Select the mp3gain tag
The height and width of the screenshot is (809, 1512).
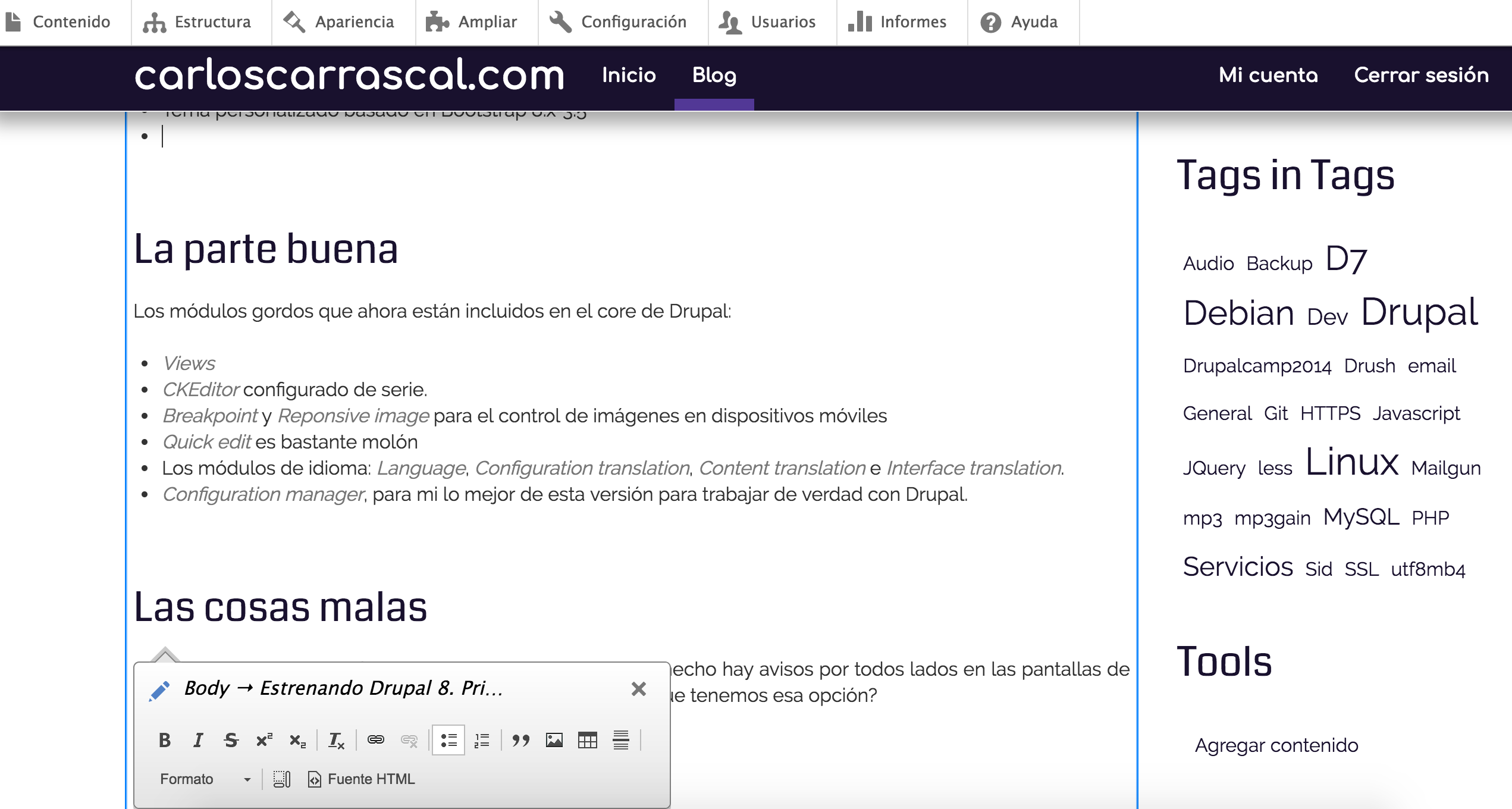click(1272, 518)
